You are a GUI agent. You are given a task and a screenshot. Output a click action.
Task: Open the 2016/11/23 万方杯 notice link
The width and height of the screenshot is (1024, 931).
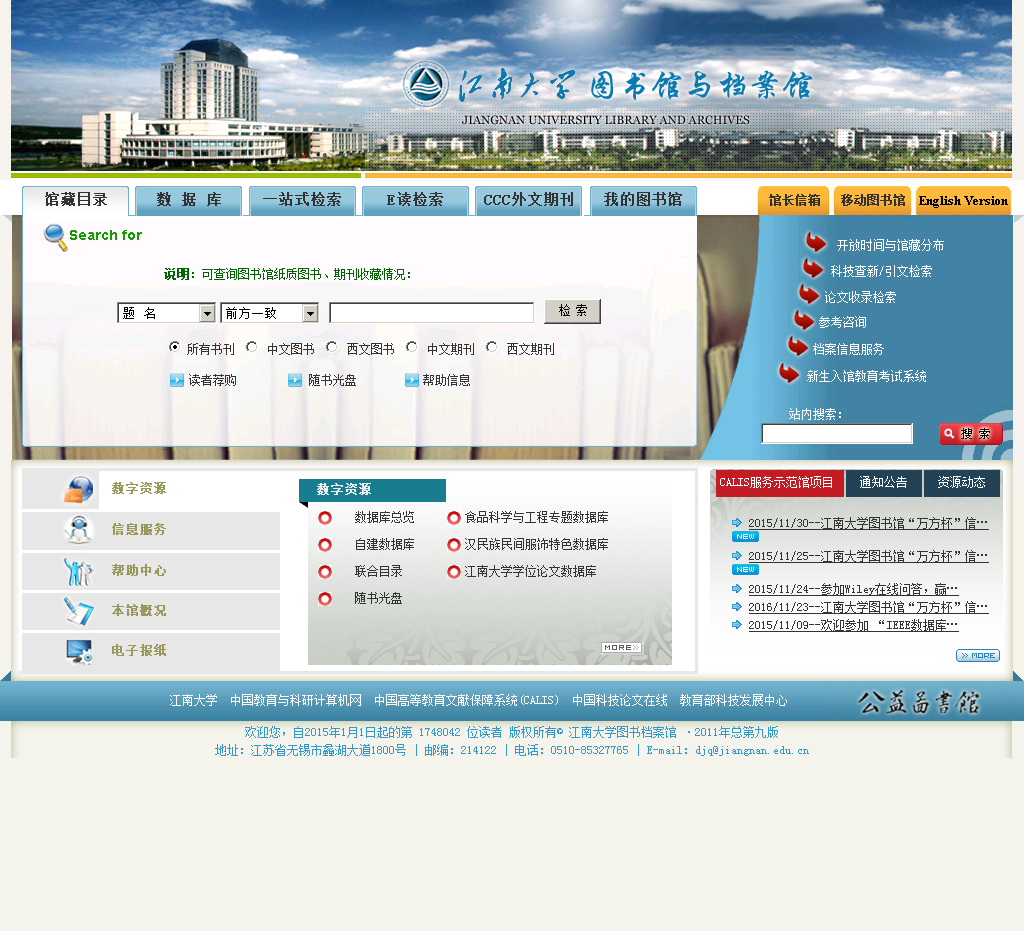click(868, 607)
